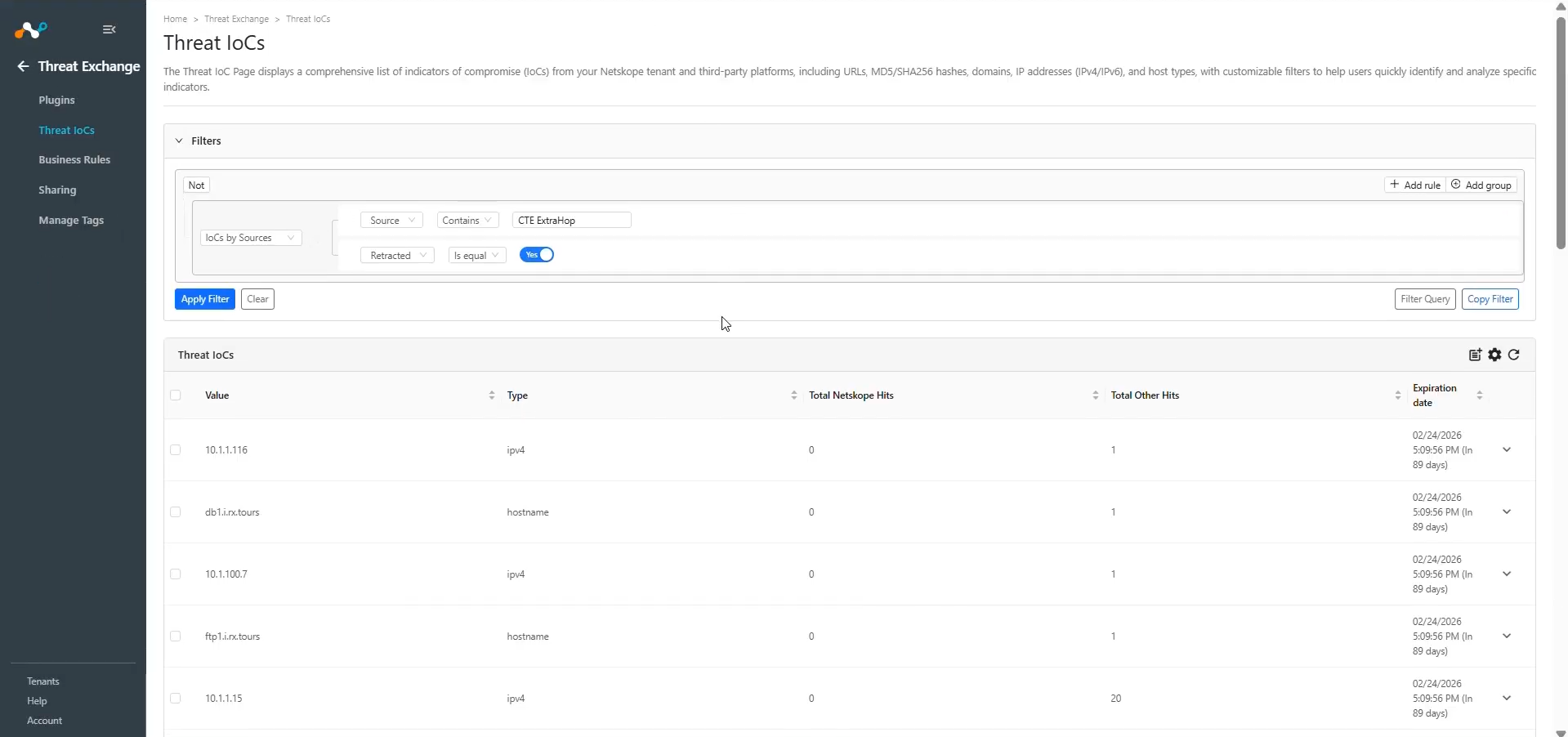Go to Business Rules
The height and width of the screenshot is (737, 1568).
tap(74, 160)
